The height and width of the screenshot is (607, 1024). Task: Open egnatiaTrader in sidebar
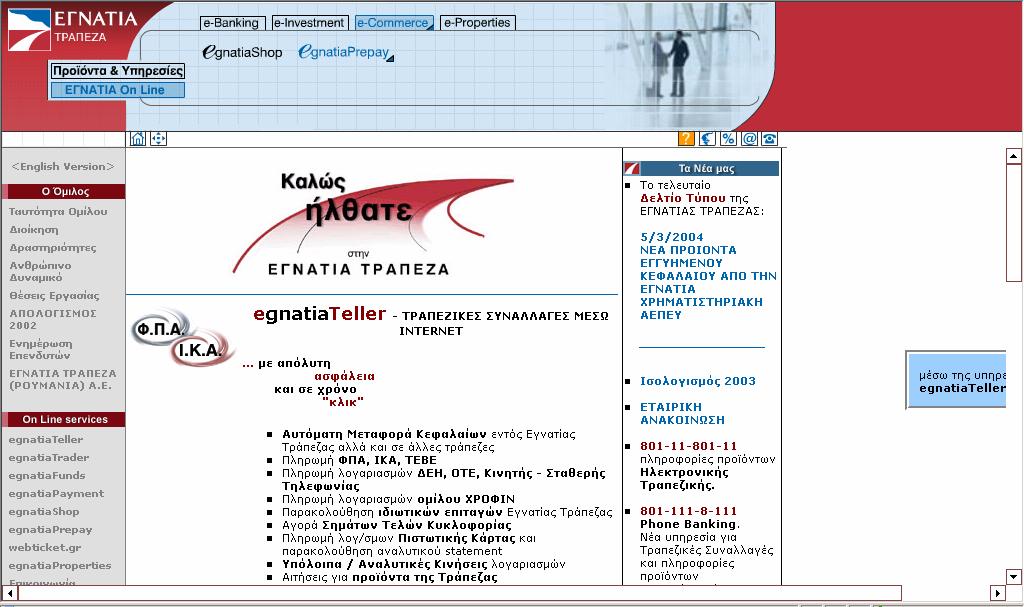pos(49,458)
